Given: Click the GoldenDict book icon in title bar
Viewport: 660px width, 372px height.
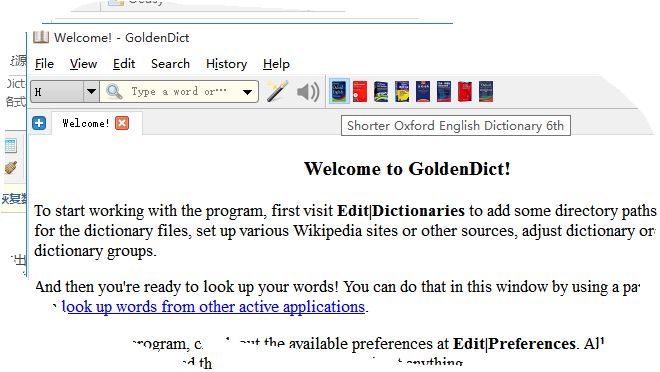Looking at the screenshot, I should click(41, 37).
